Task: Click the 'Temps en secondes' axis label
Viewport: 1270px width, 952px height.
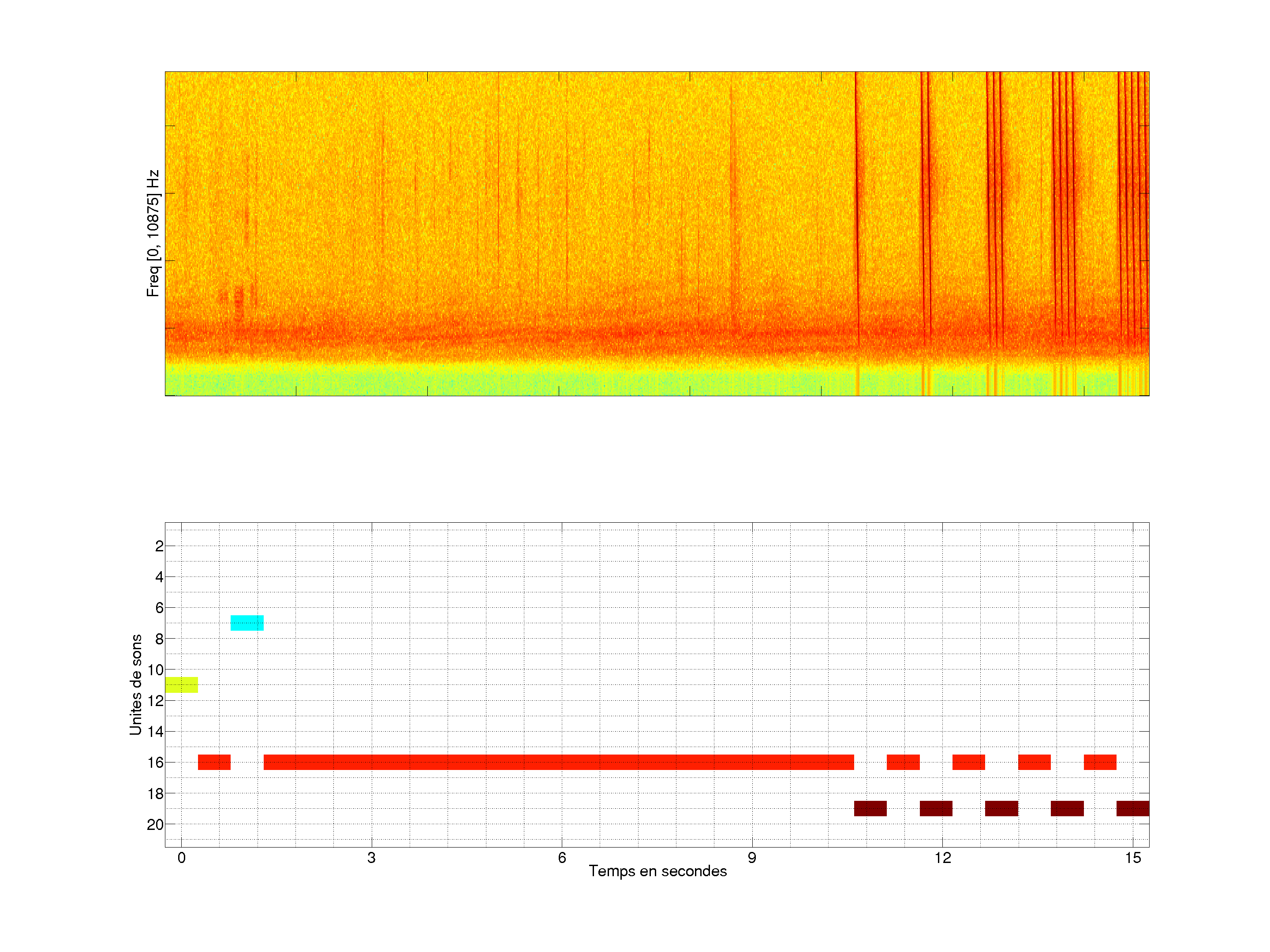Action: [x=657, y=871]
